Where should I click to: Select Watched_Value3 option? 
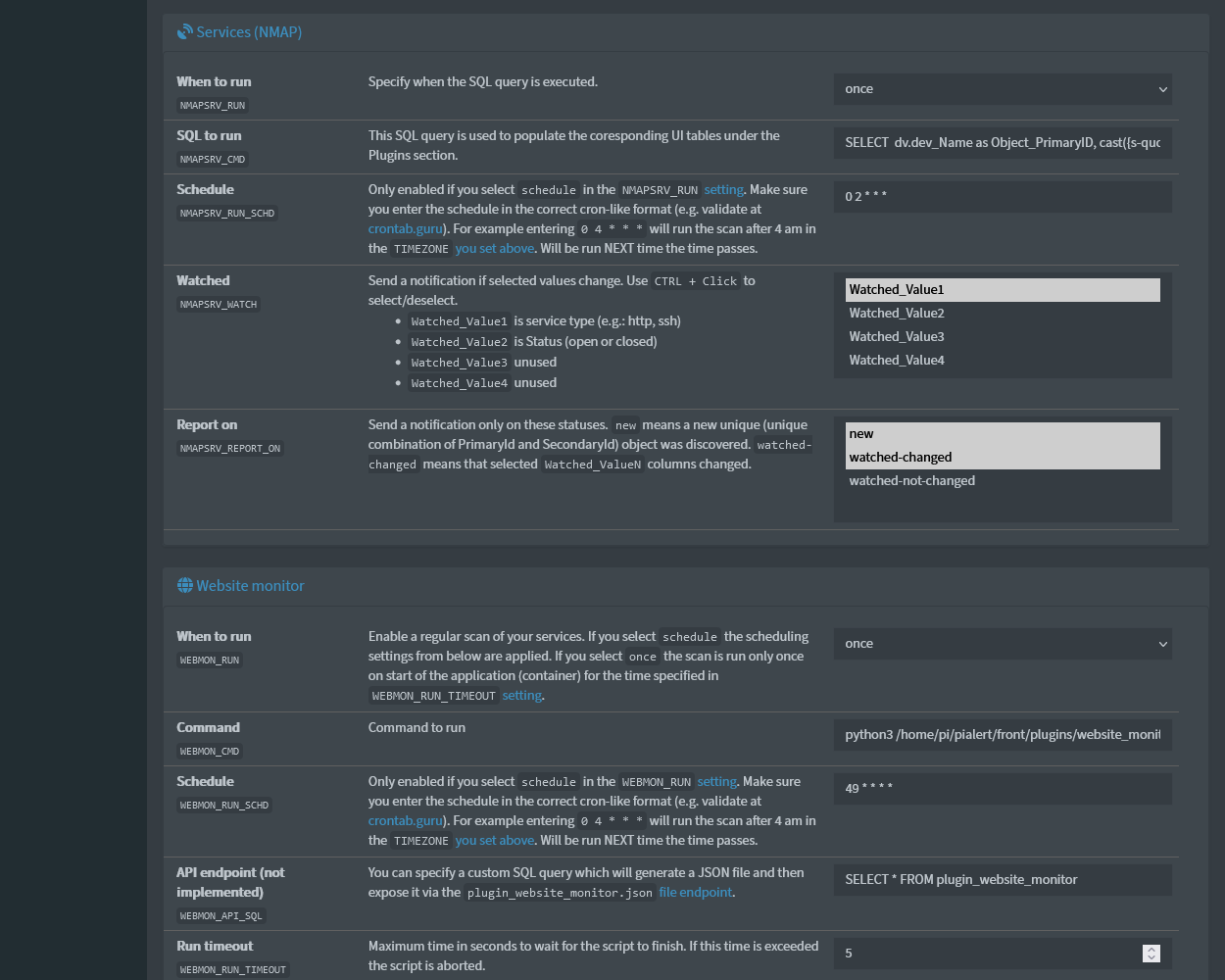1002,337
